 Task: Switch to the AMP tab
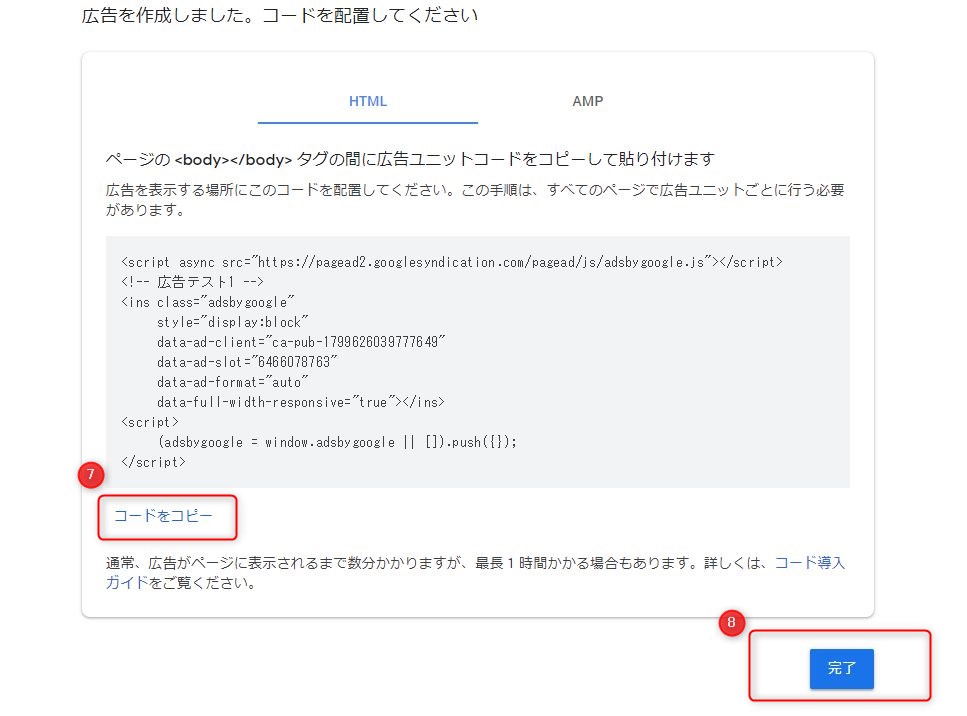(x=587, y=101)
